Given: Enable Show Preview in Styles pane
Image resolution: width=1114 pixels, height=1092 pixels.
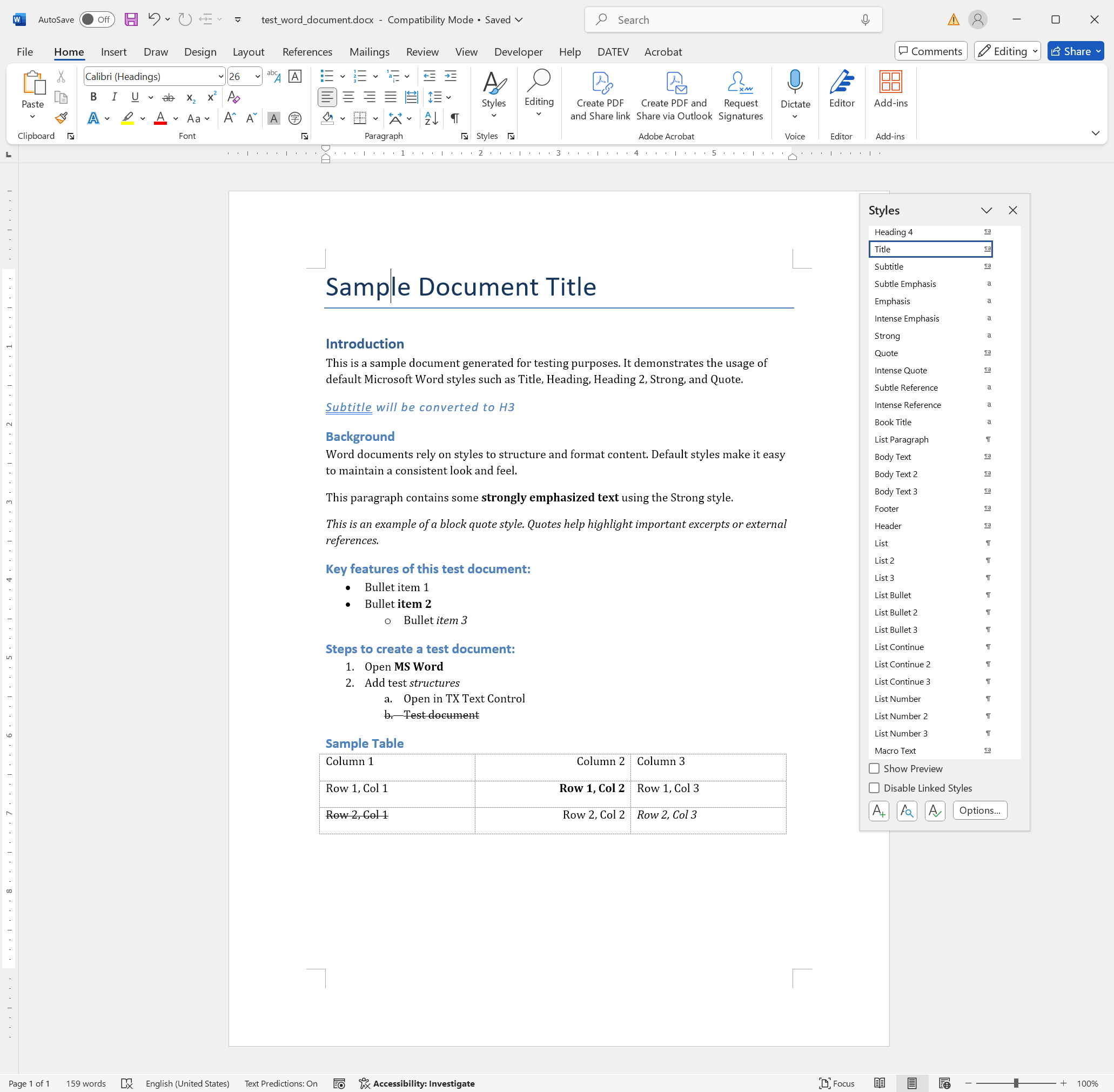Looking at the screenshot, I should click(874, 768).
